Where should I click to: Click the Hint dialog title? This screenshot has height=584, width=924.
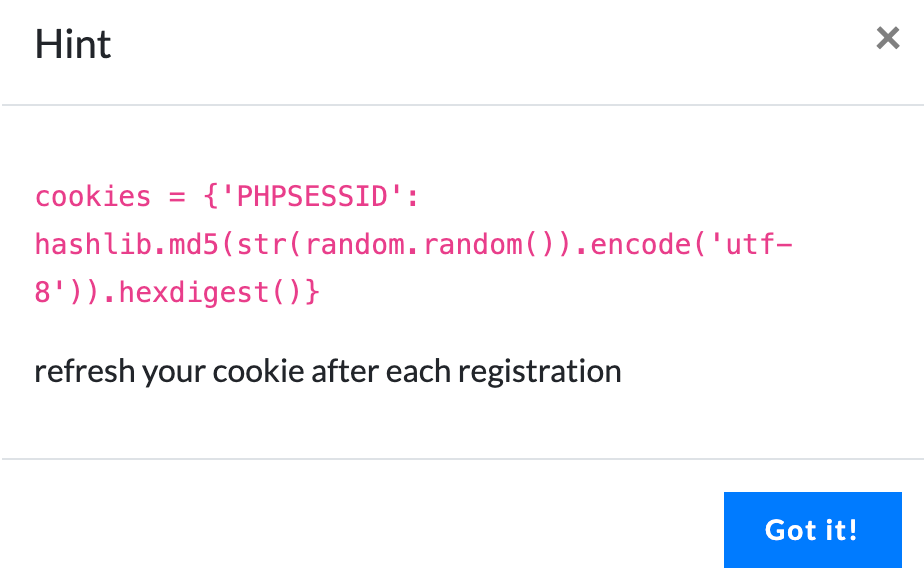[x=73, y=44]
